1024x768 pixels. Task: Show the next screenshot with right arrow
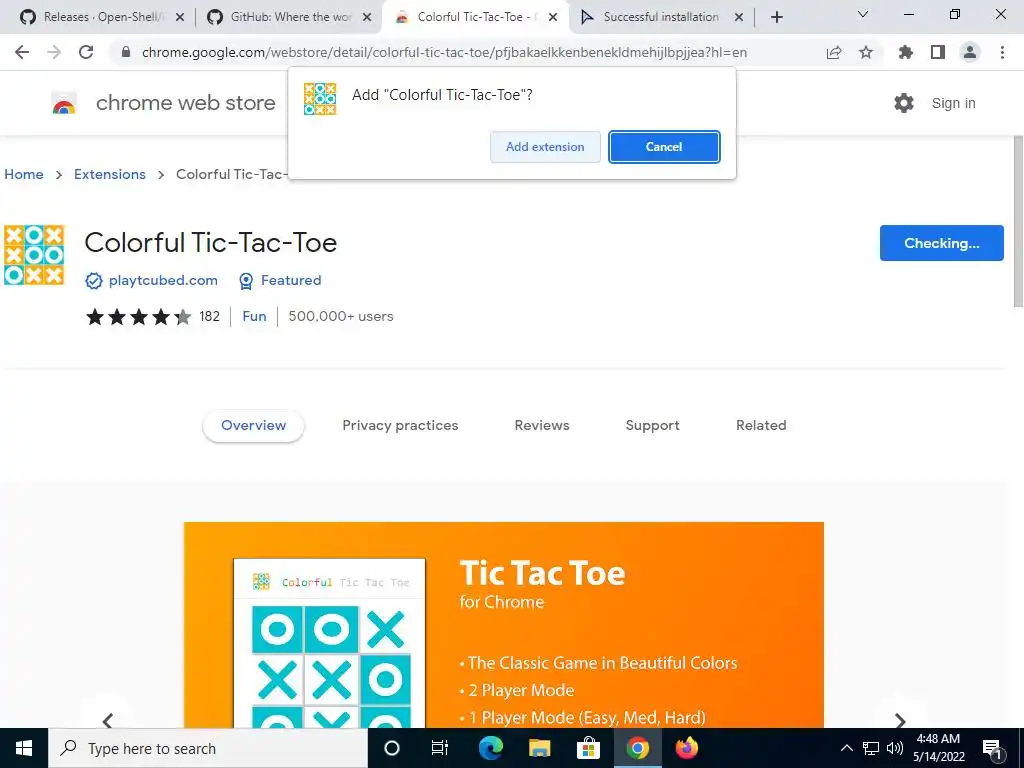point(900,721)
